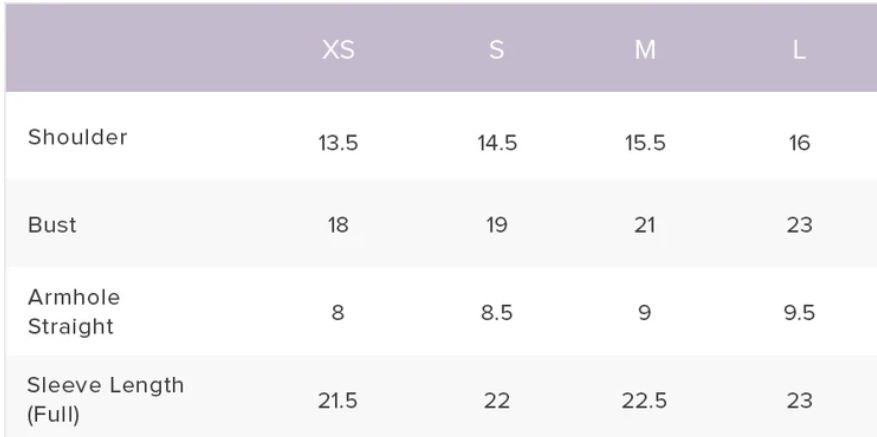Click the M Armhole value 9
877x437 pixels.
point(645,313)
